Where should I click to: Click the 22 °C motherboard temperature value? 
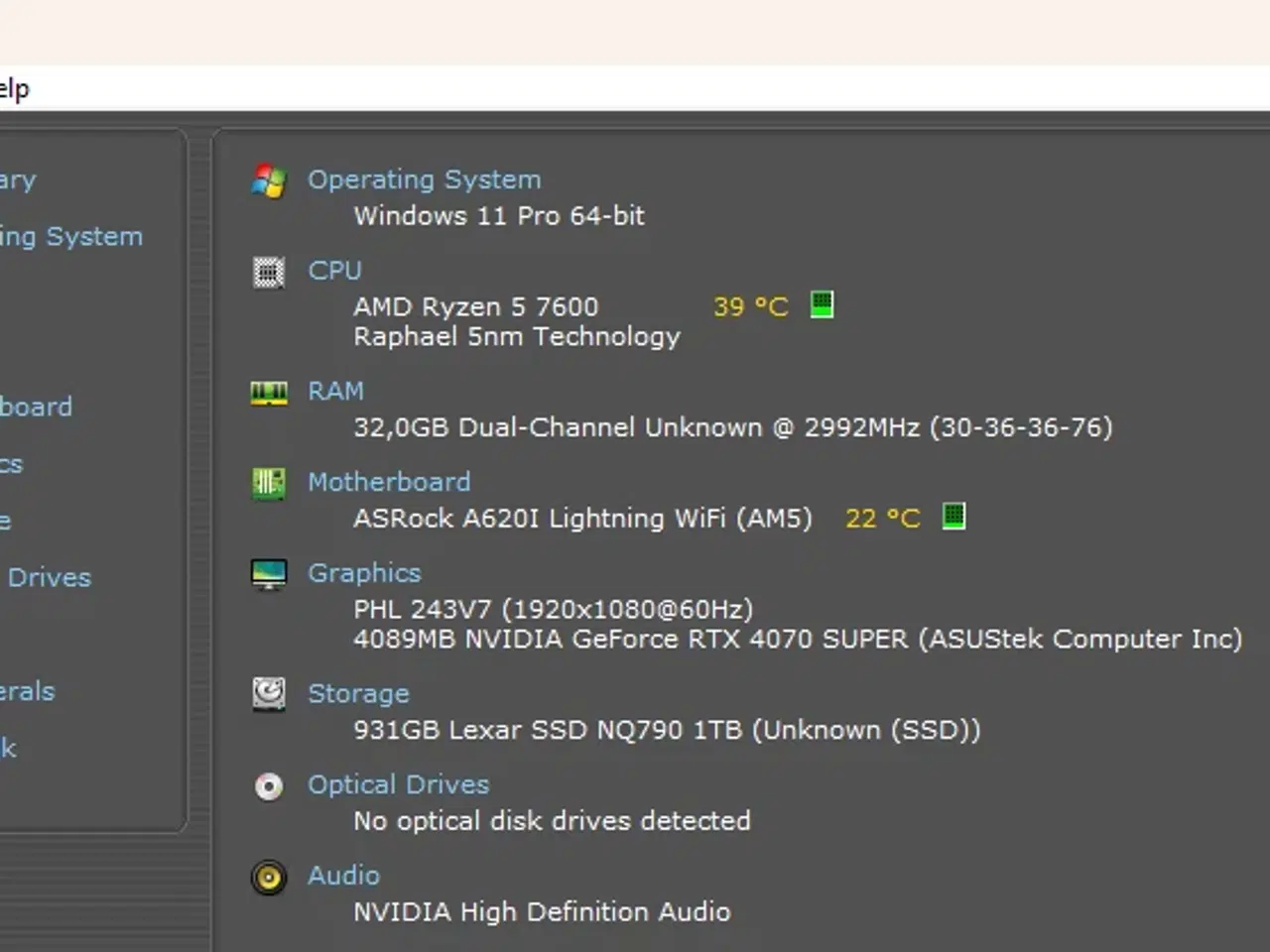(882, 519)
